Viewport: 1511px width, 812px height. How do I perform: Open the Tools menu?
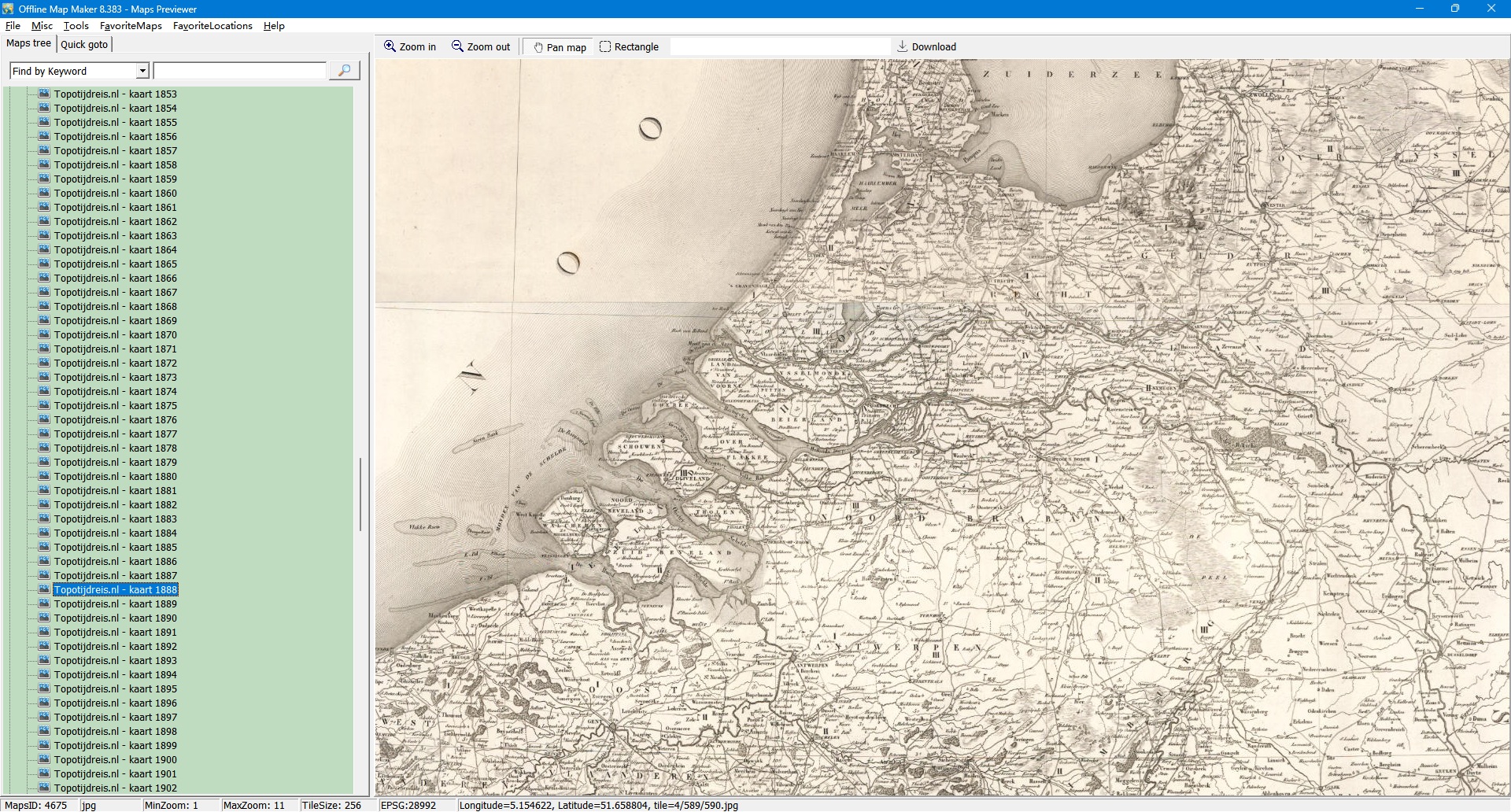tap(76, 26)
